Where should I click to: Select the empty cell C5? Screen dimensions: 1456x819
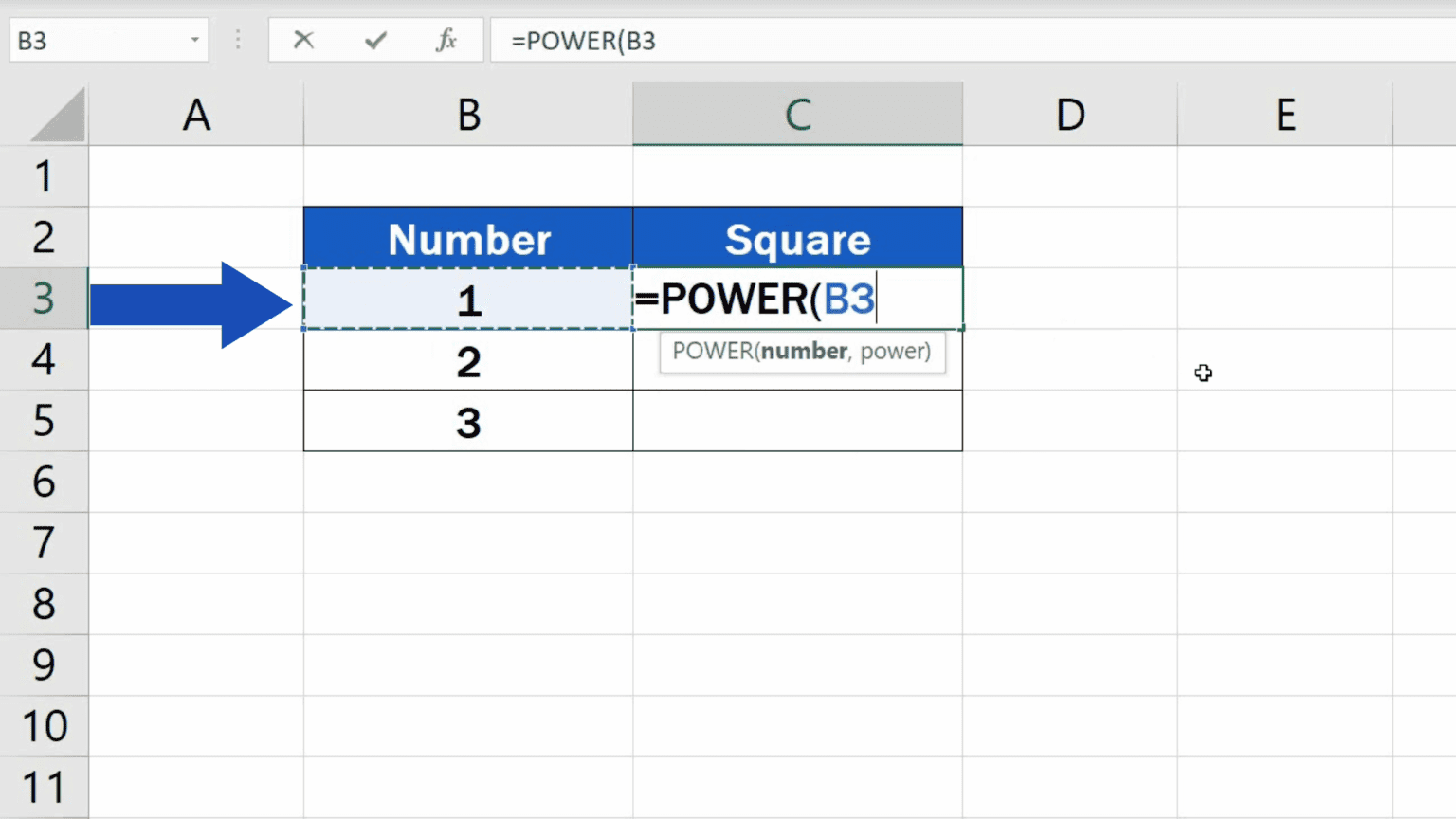(797, 422)
